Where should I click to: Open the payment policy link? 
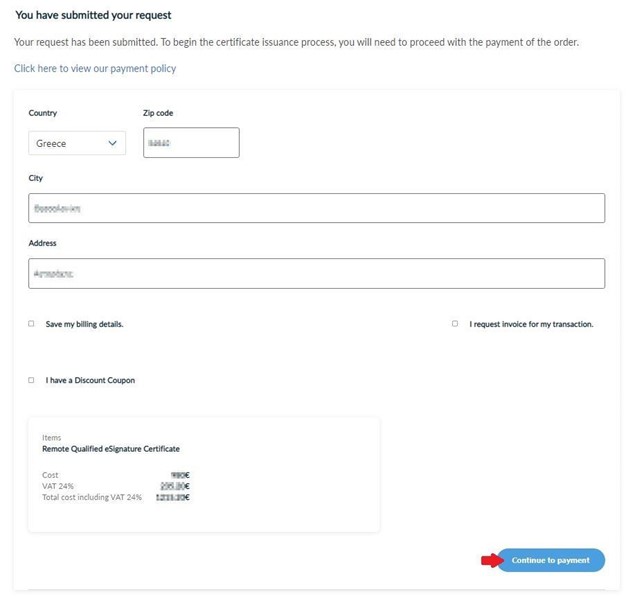tap(95, 68)
